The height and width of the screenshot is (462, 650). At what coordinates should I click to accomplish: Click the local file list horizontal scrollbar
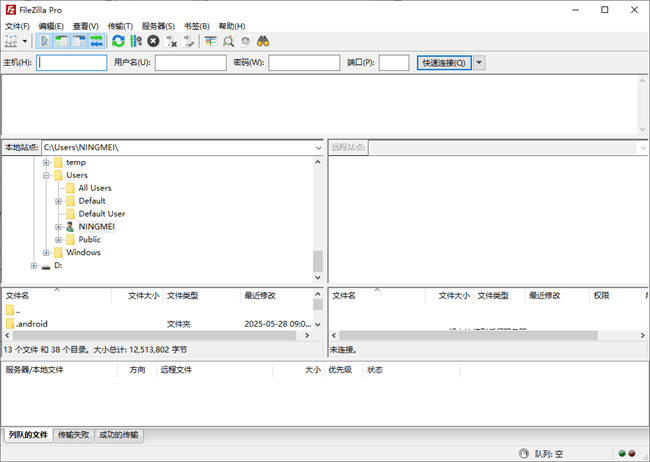coord(150,335)
